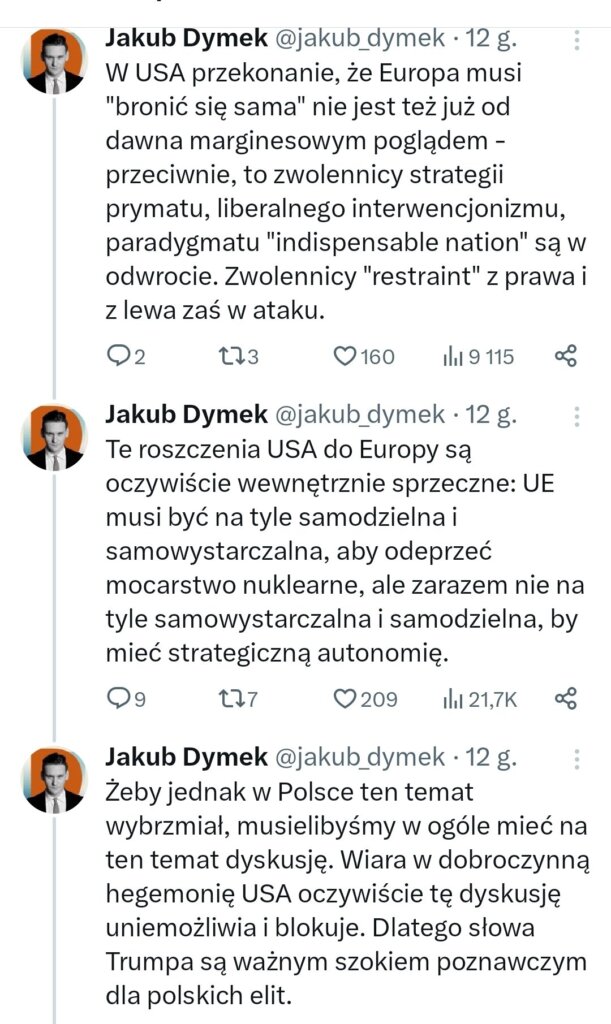The image size is (611, 1024).
Task: Open more options menu on first tweet
Action: pyautogui.click(x=577, y=39)
